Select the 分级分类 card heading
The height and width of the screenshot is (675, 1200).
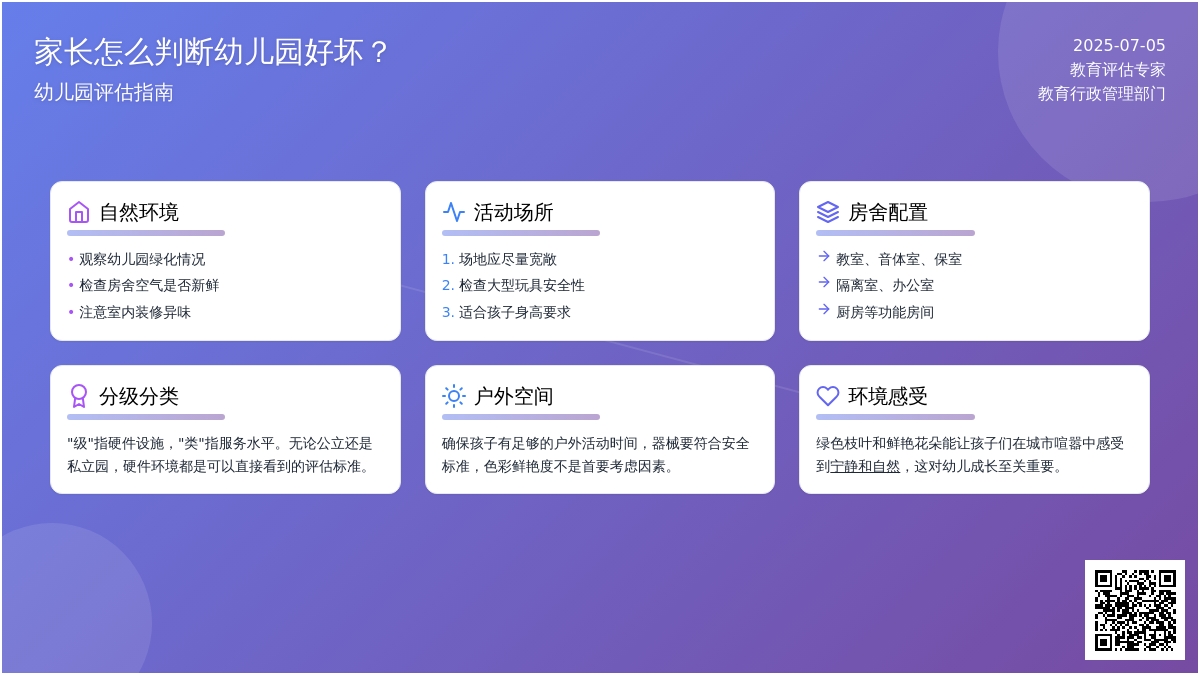tap(139, 396)
